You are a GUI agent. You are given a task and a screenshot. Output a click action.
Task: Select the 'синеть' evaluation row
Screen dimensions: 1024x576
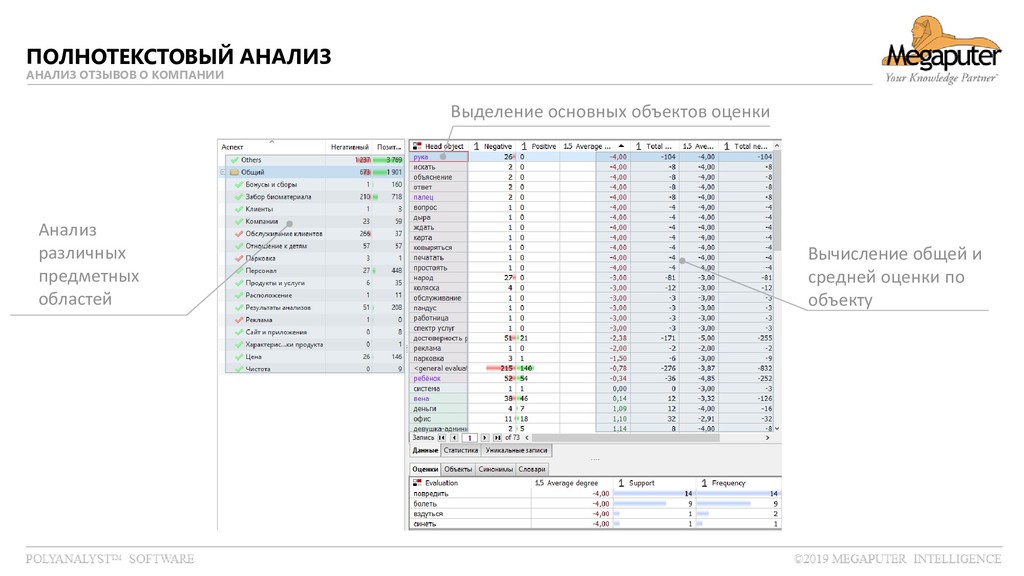click(595, 524)
